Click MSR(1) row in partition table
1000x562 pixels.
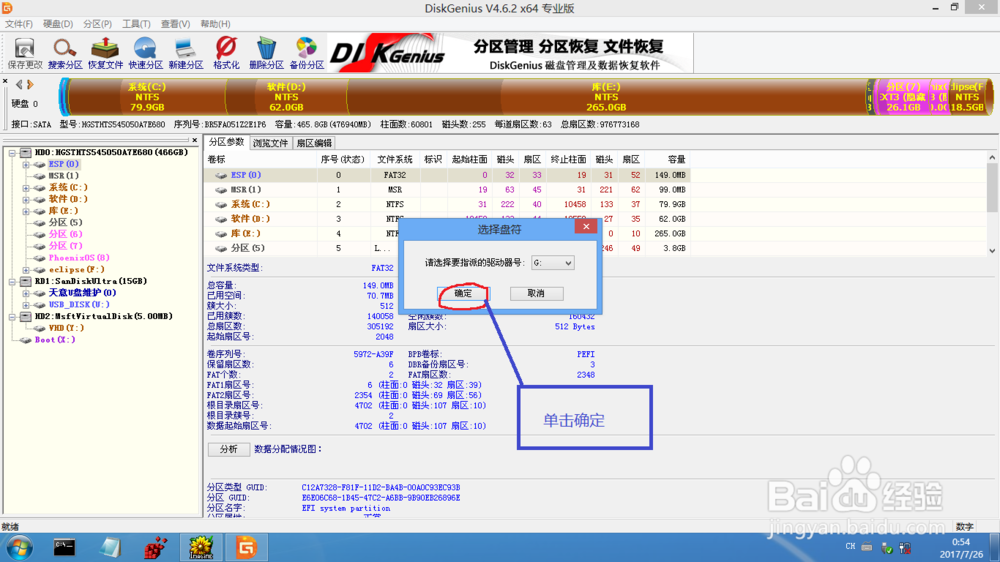(448, 189)
